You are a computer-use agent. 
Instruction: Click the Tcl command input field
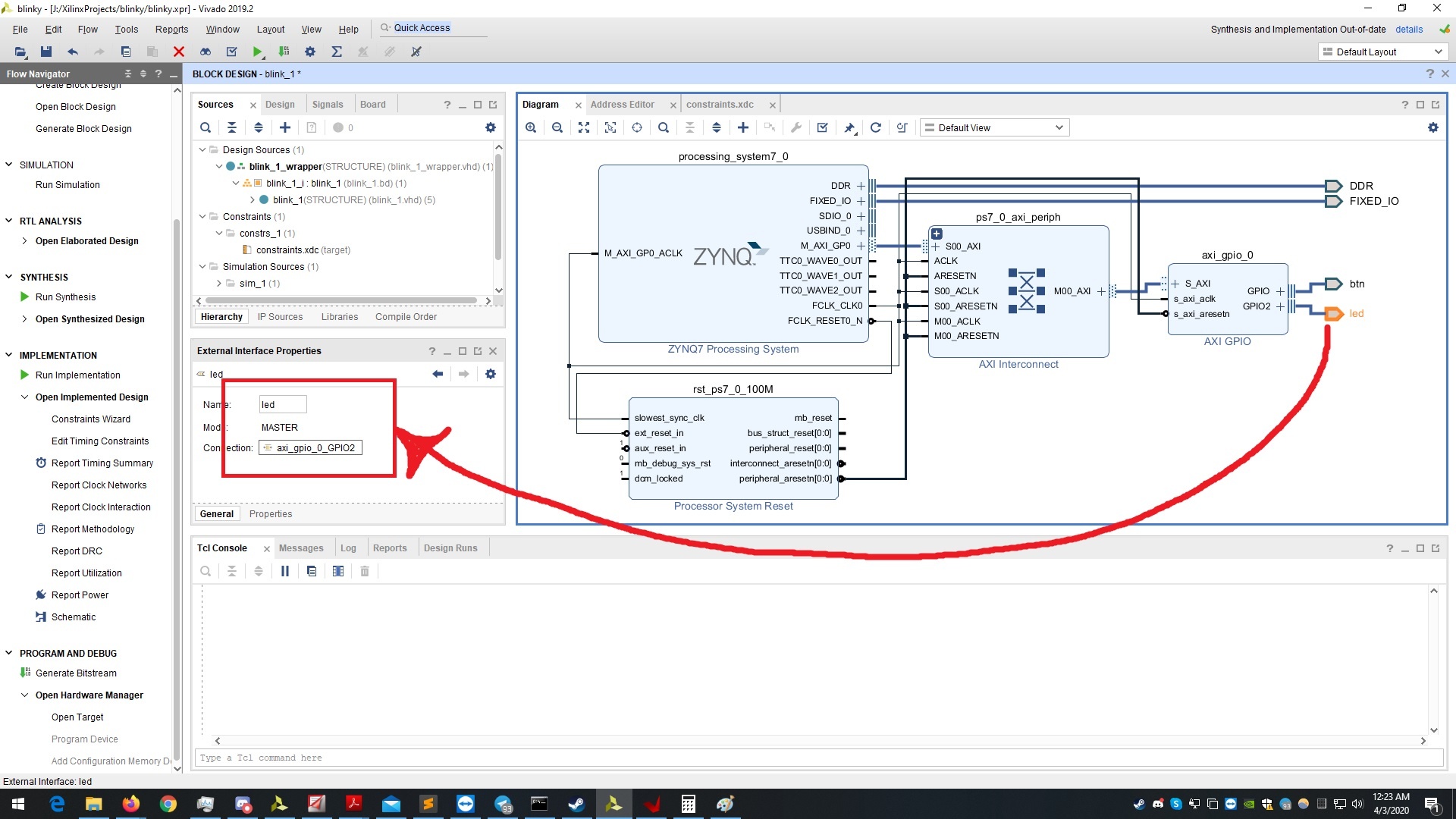tap(819, 758)
